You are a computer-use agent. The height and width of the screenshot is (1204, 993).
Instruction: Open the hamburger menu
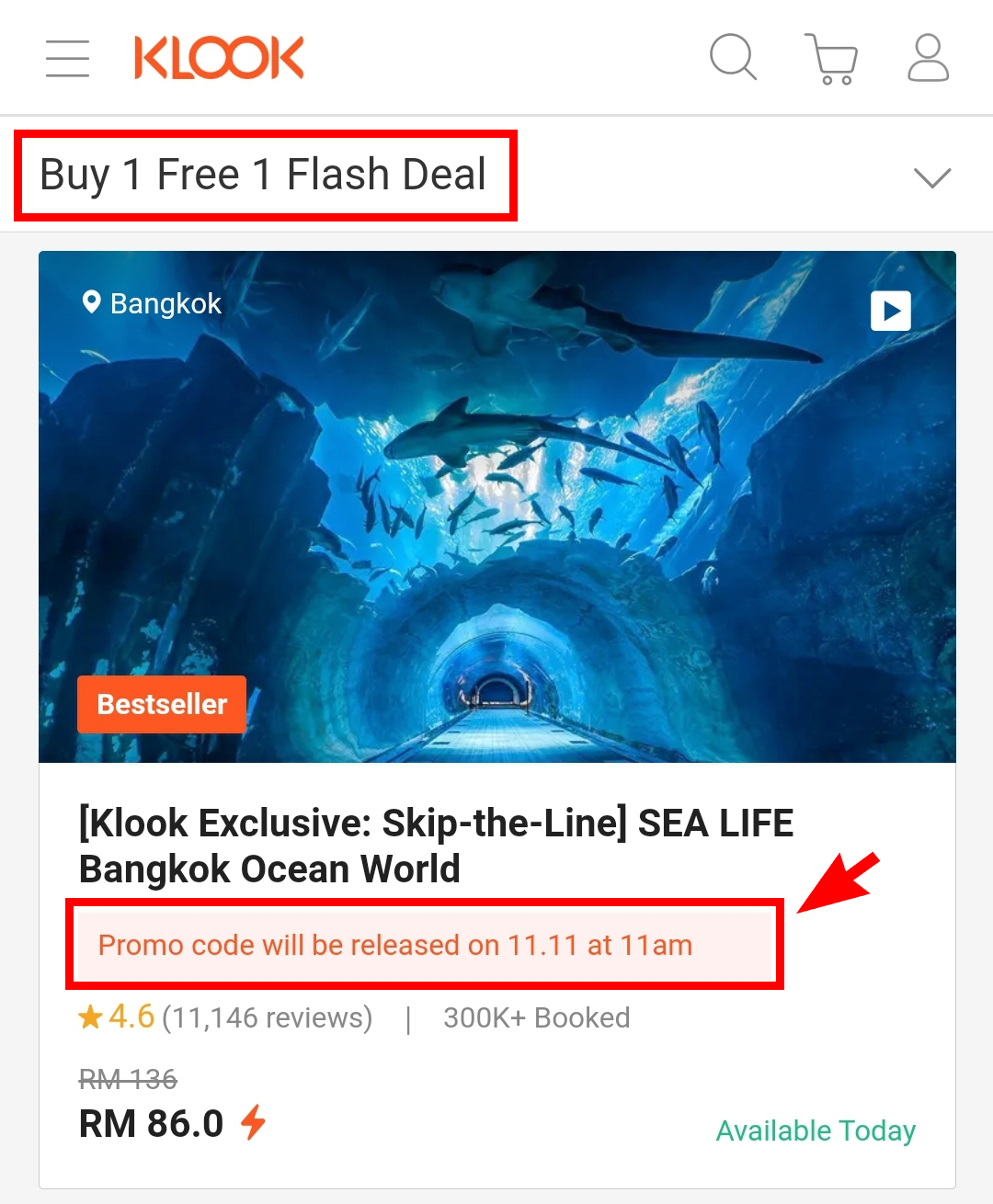point(68,59)
